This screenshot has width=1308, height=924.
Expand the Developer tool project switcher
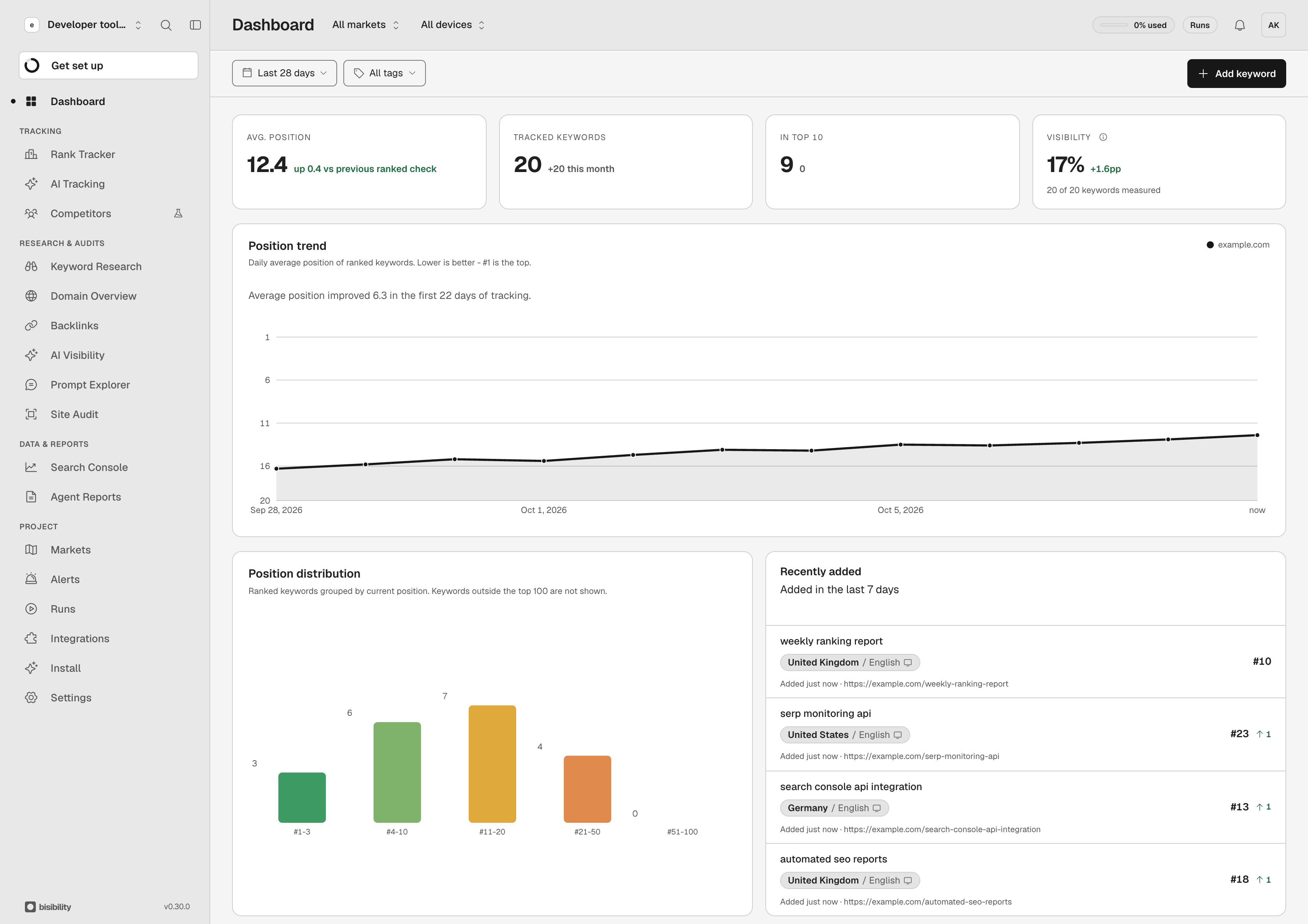point(84,25)
